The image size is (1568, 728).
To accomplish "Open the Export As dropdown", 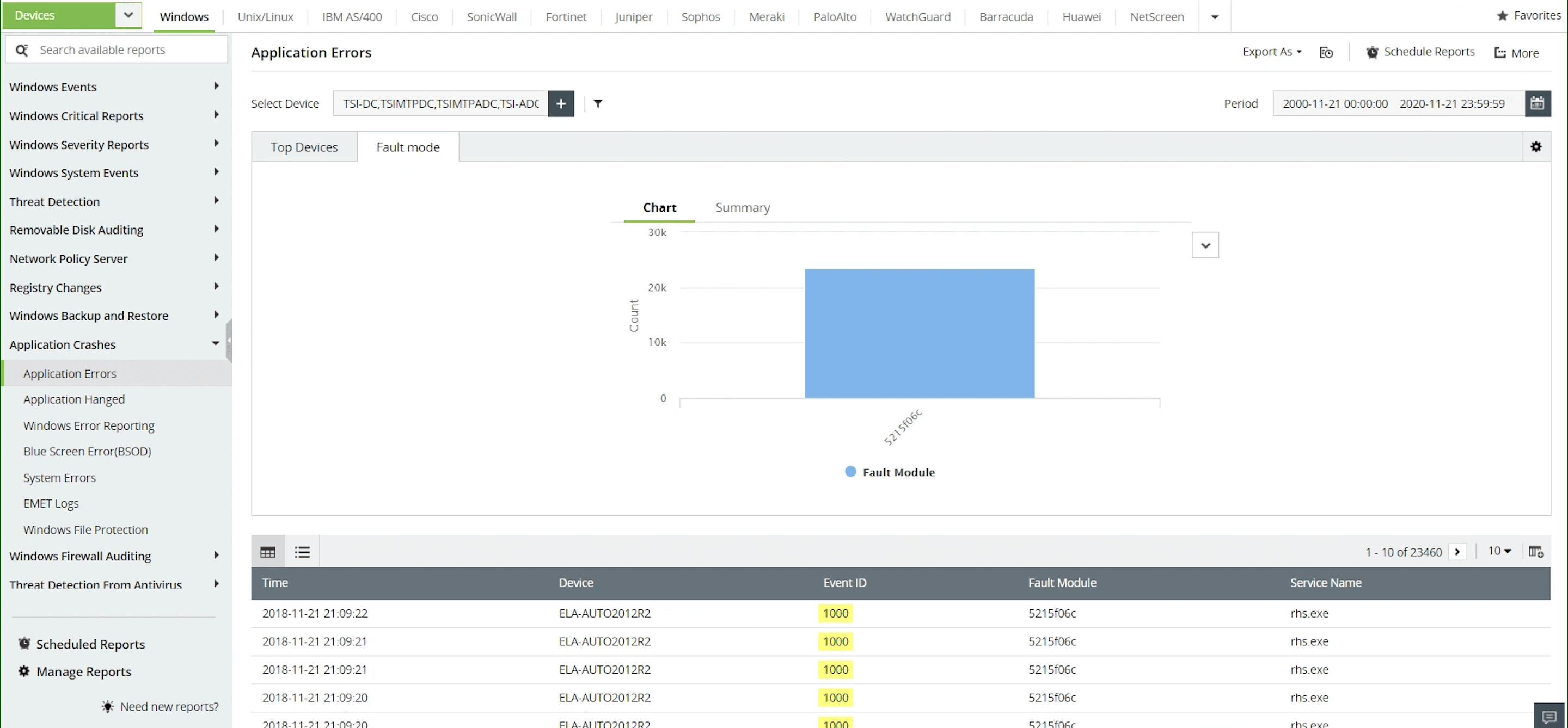I will coord(1272,52).
